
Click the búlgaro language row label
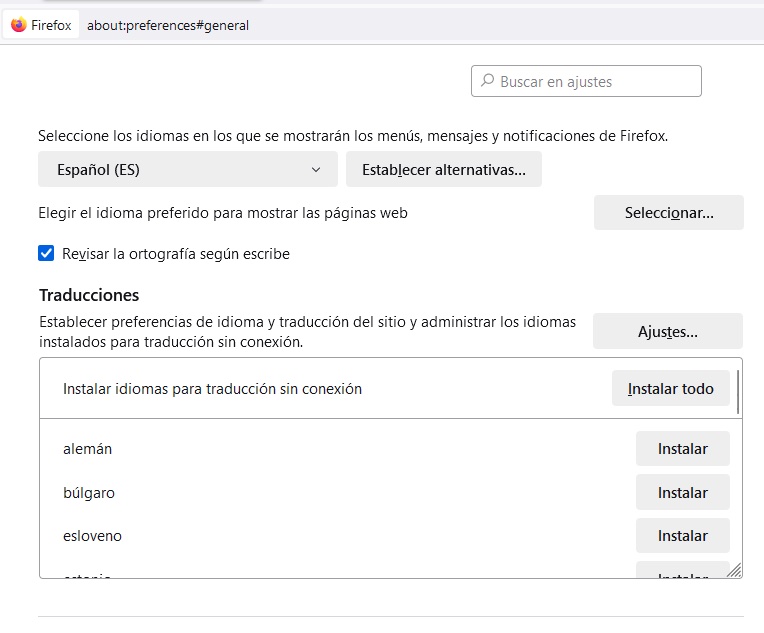(x=89, y=492)
